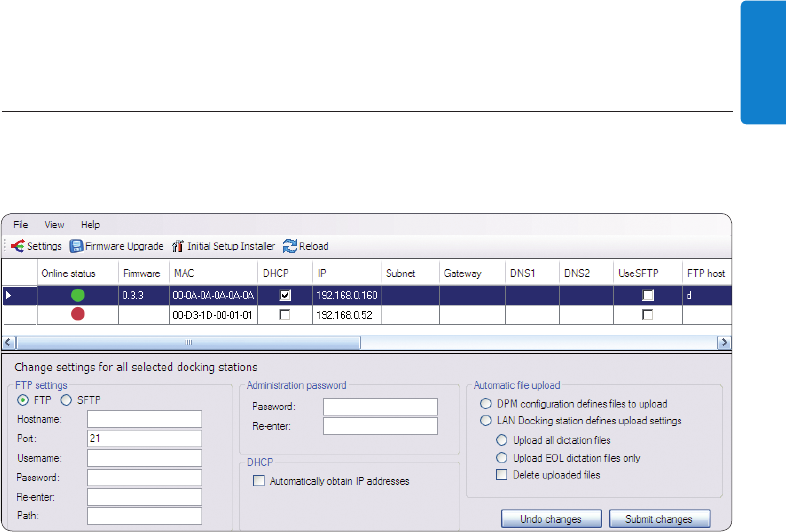786x532 pixels.
Task: Click the FTP Hostname input field
Action: [144, 419]
